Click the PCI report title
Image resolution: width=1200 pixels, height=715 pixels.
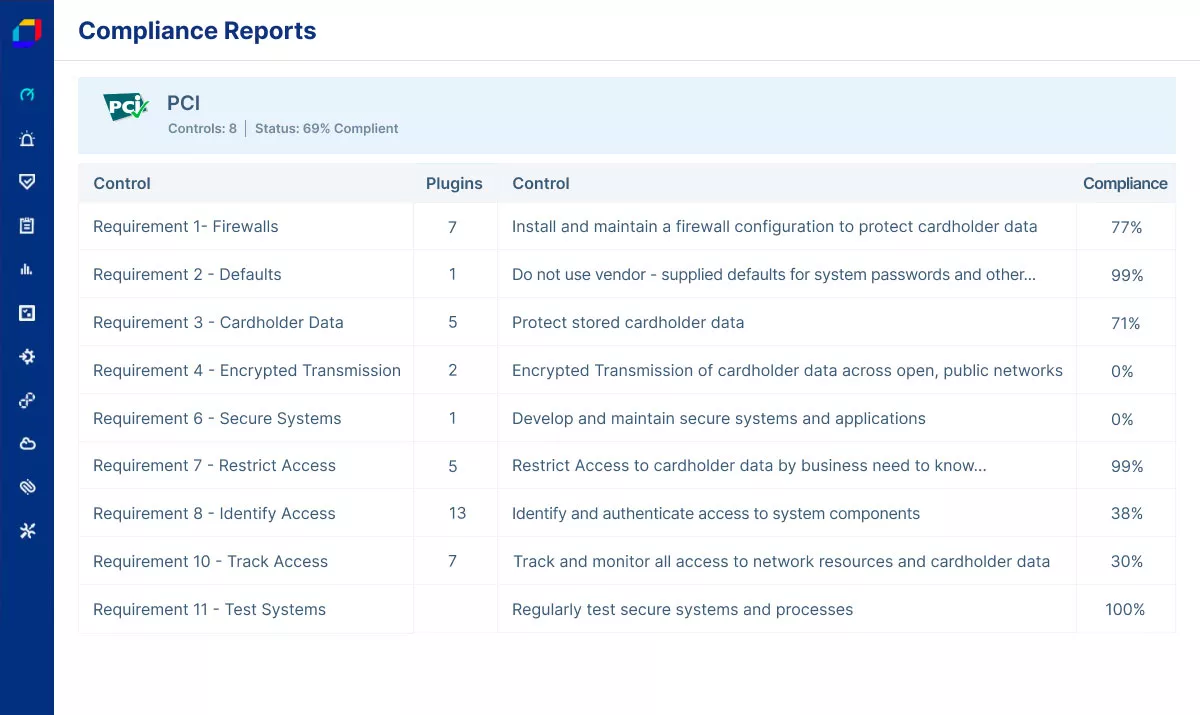[x=184, y=103]
